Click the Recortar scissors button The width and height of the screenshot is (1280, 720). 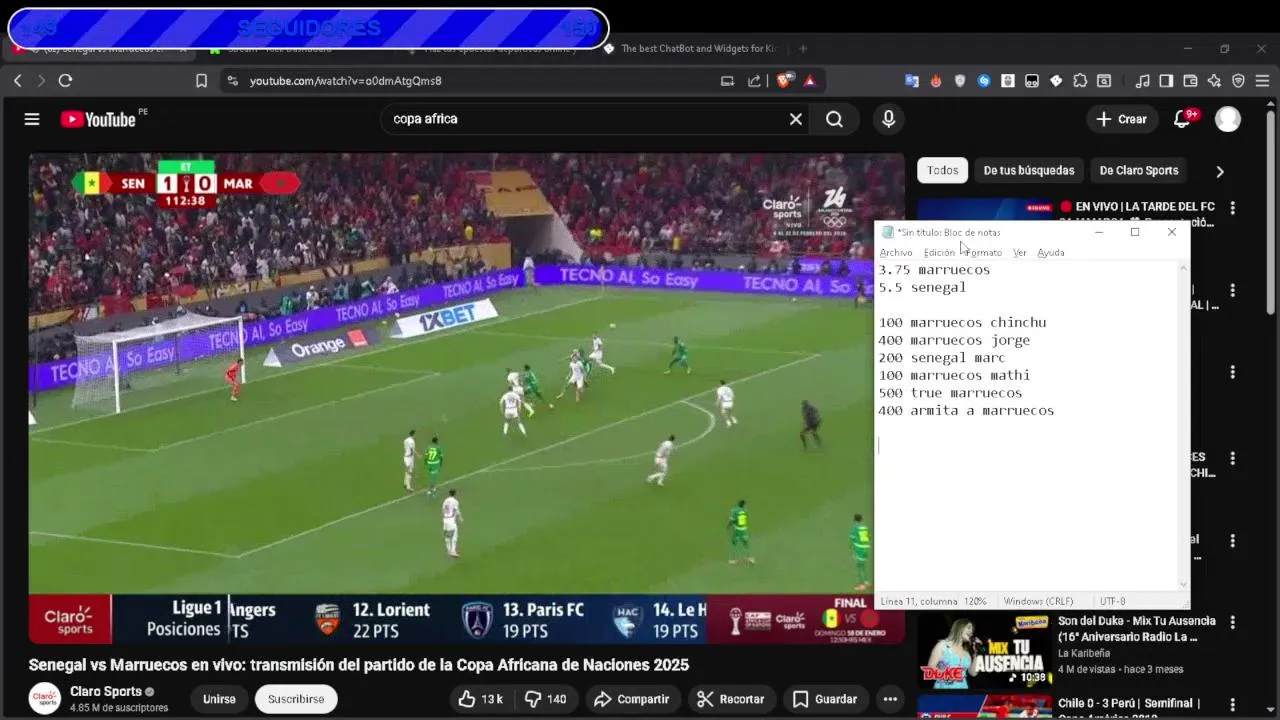click(731, 699)
